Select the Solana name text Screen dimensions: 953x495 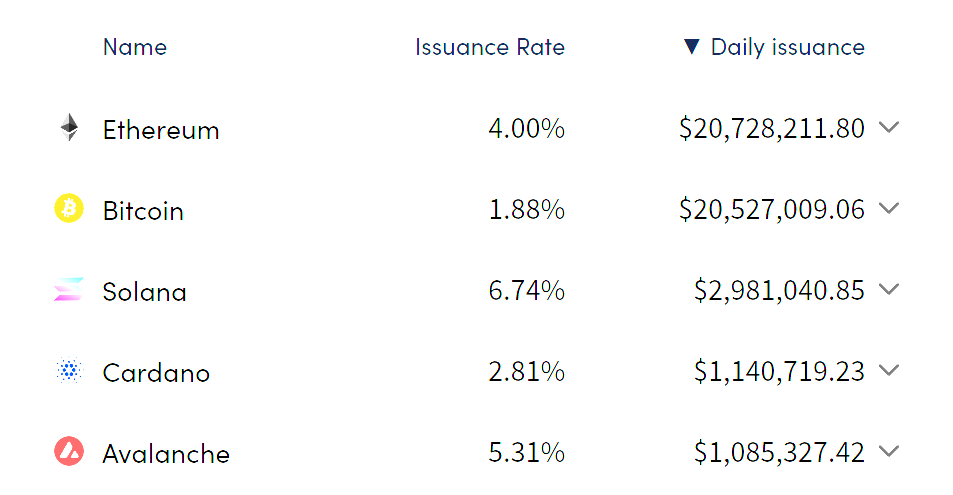144,292
